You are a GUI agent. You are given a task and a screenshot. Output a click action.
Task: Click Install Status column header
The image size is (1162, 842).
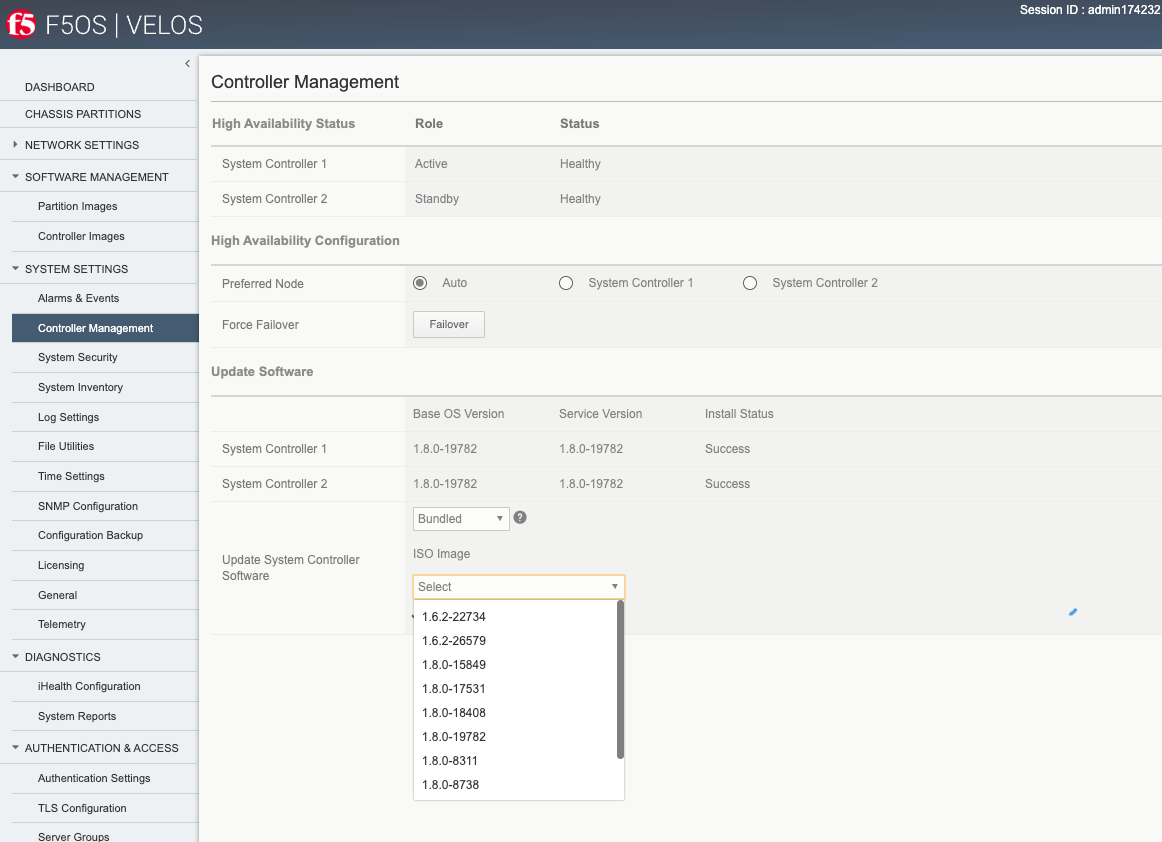[739, 414]
